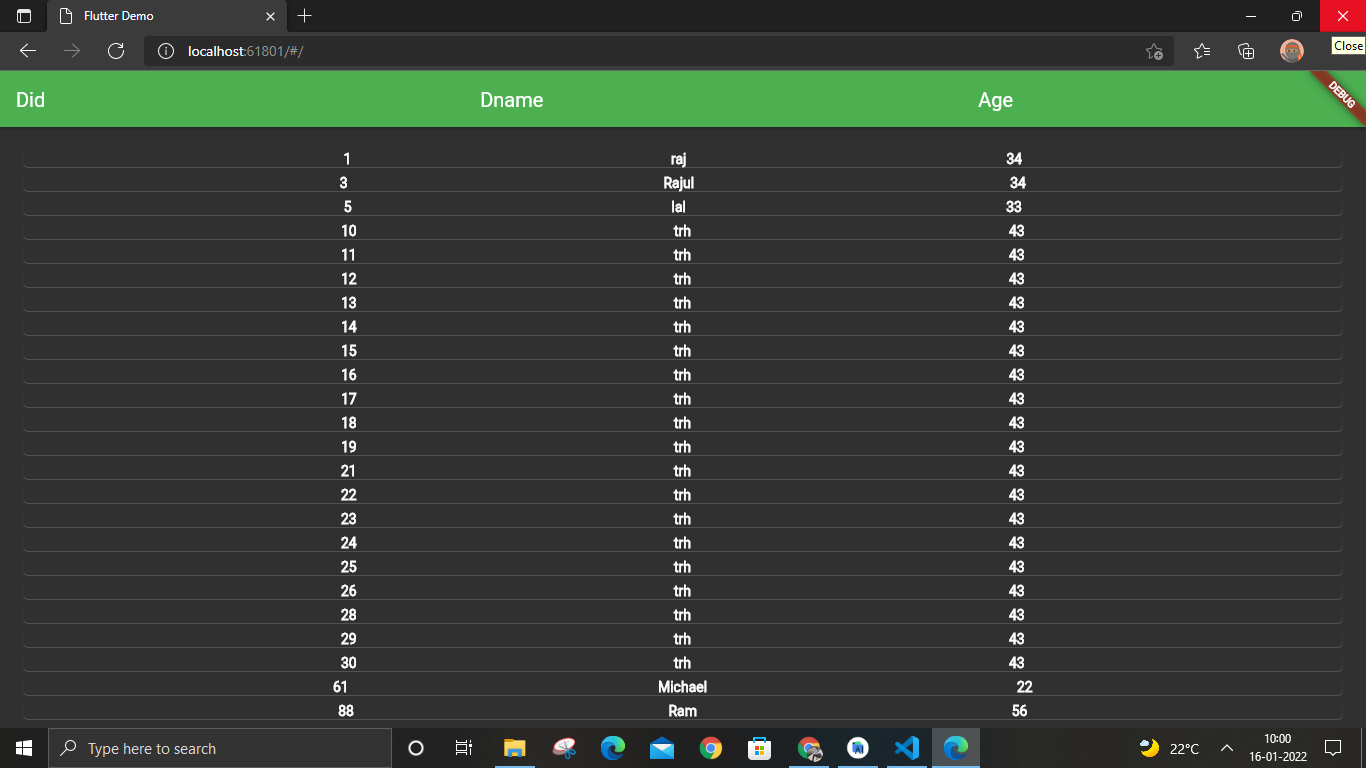Close the Flutter Demo tab

tap(270, 16)
